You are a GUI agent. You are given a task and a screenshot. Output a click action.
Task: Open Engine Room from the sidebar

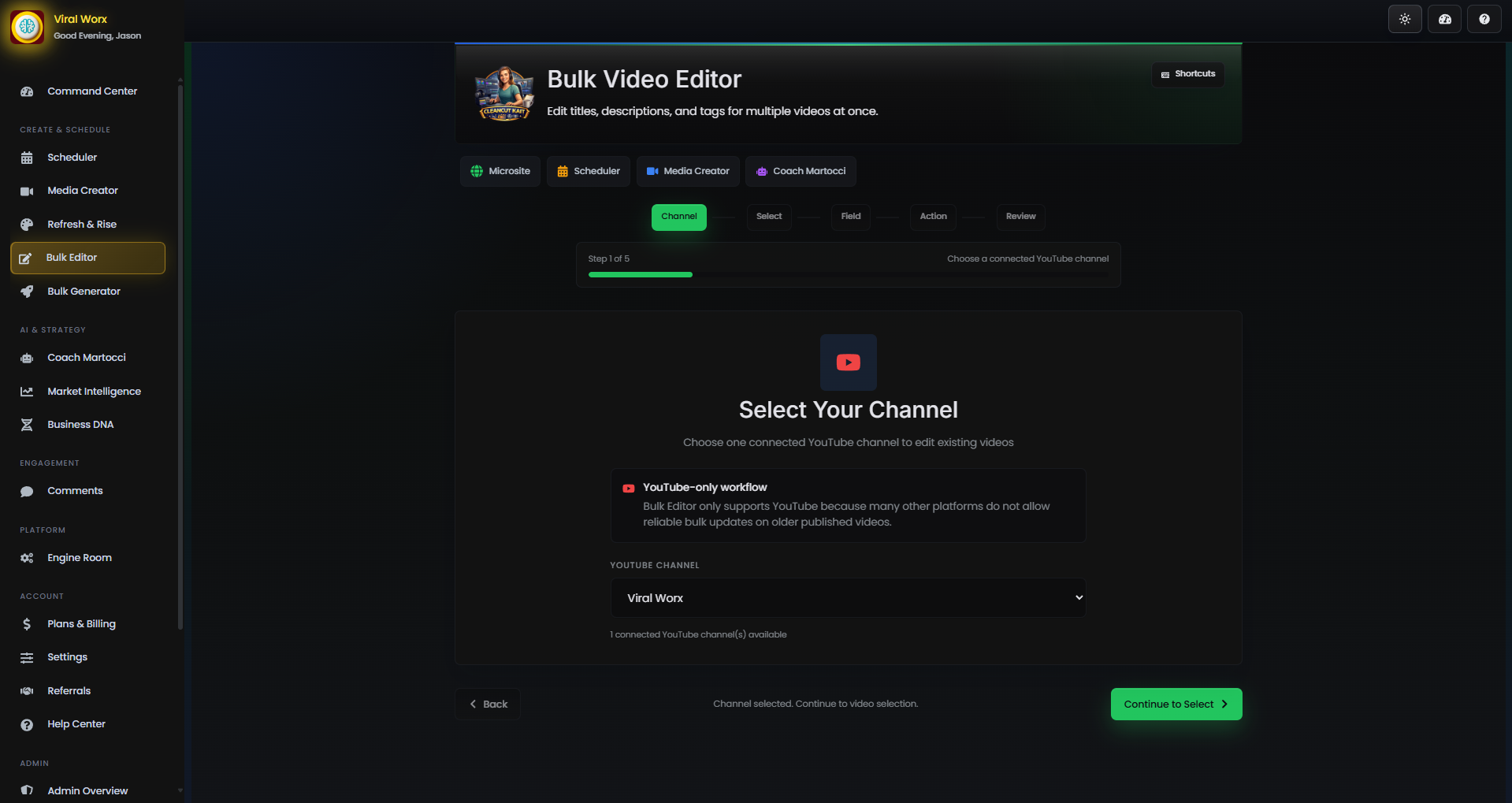88,558
